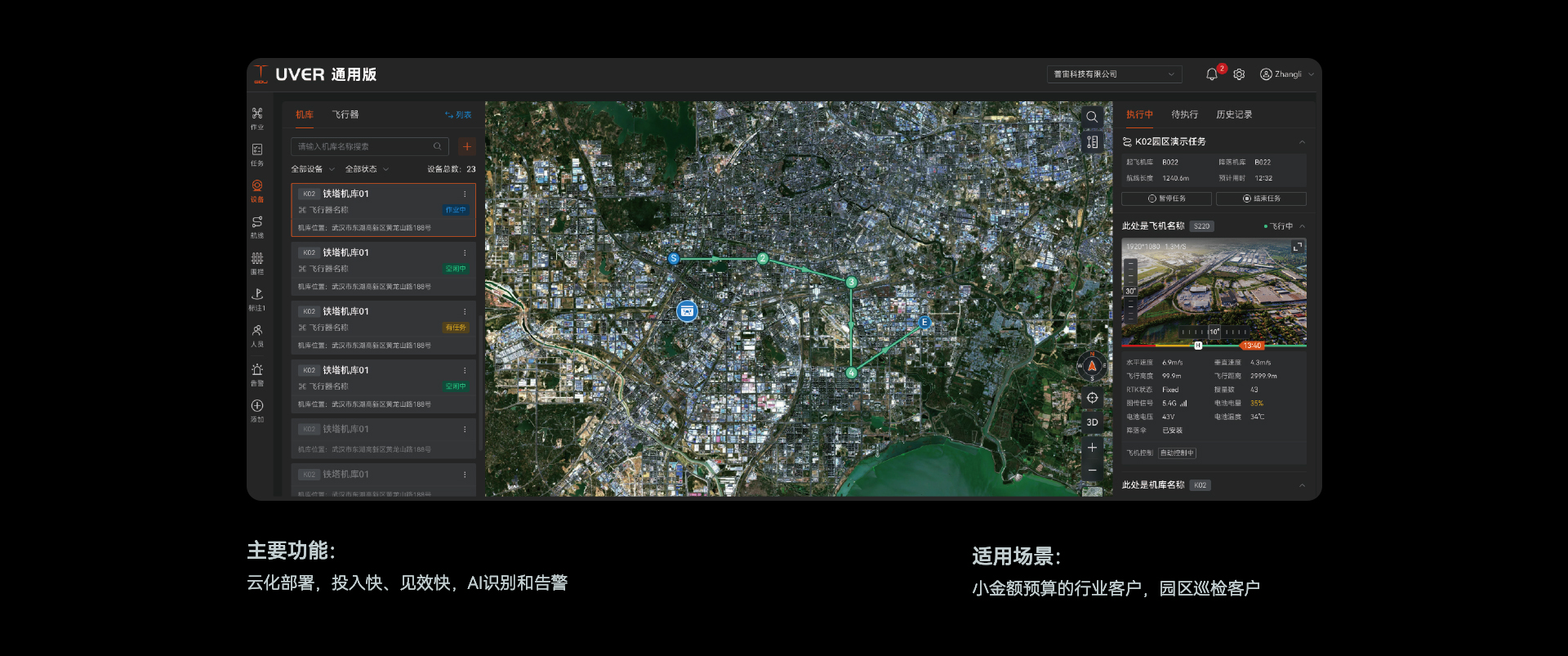The width and height of the screenshot is (1568, 656).
Task: Click the 结束任务 end task button
Action: pyautogui.click(x=1261, y=199)
